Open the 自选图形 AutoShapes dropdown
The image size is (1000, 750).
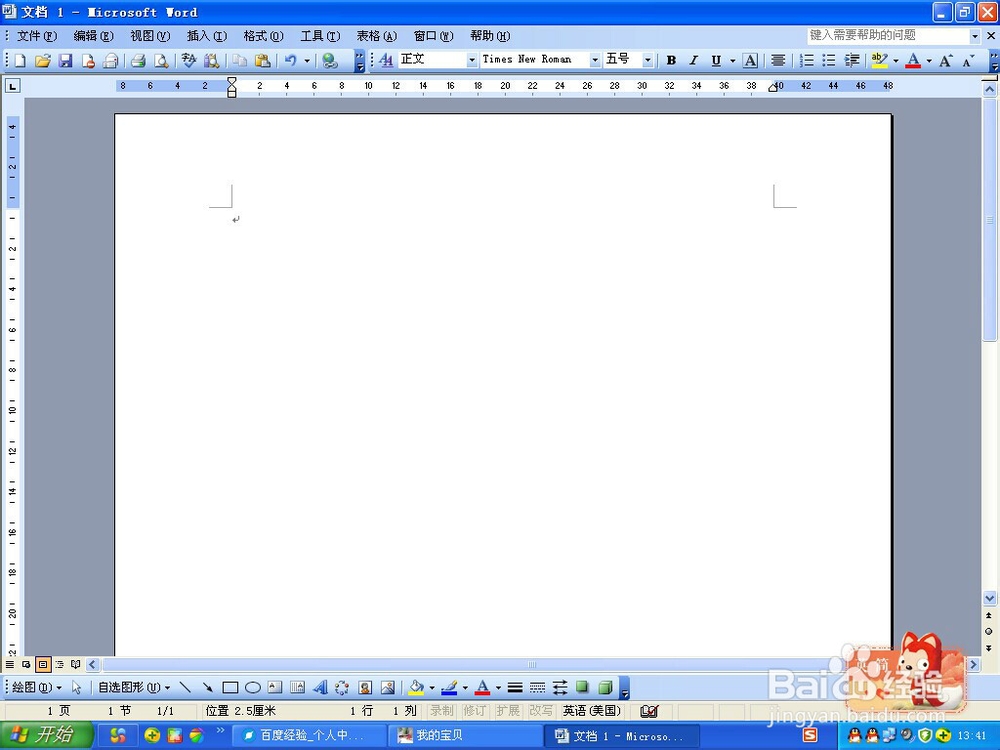[134, 687]
